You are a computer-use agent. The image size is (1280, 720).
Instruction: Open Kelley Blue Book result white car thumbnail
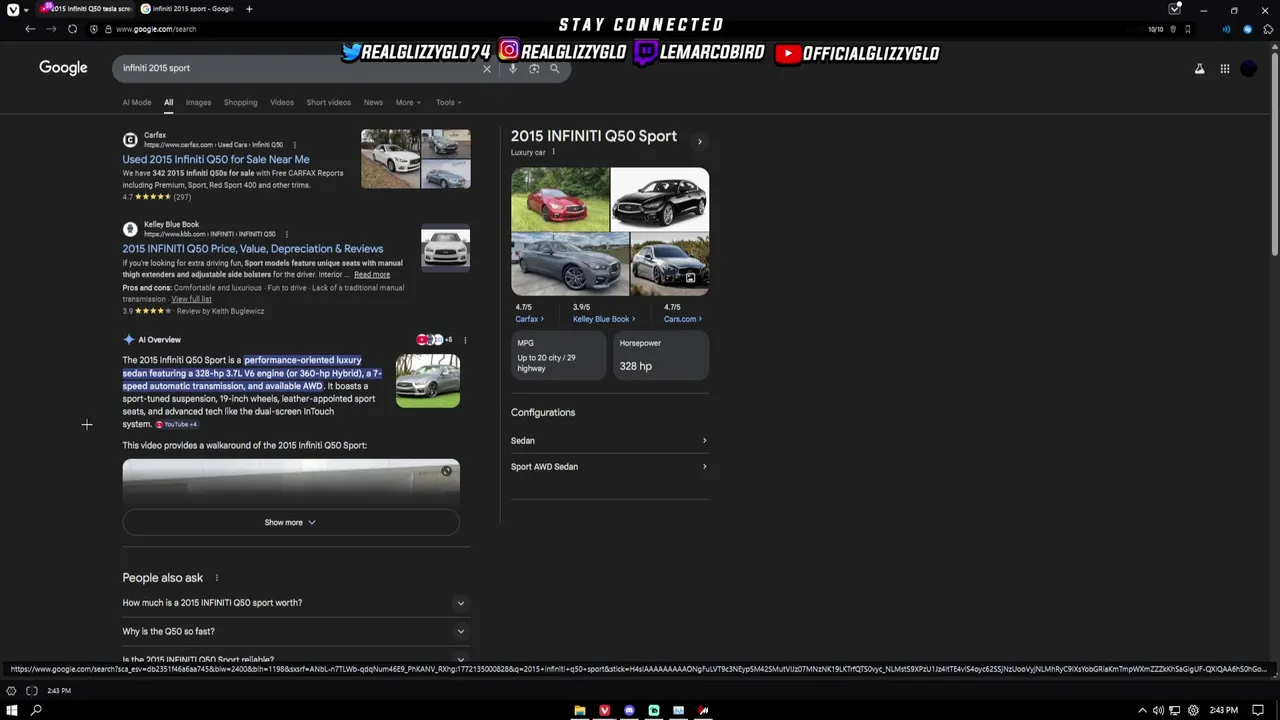(446, 248)
